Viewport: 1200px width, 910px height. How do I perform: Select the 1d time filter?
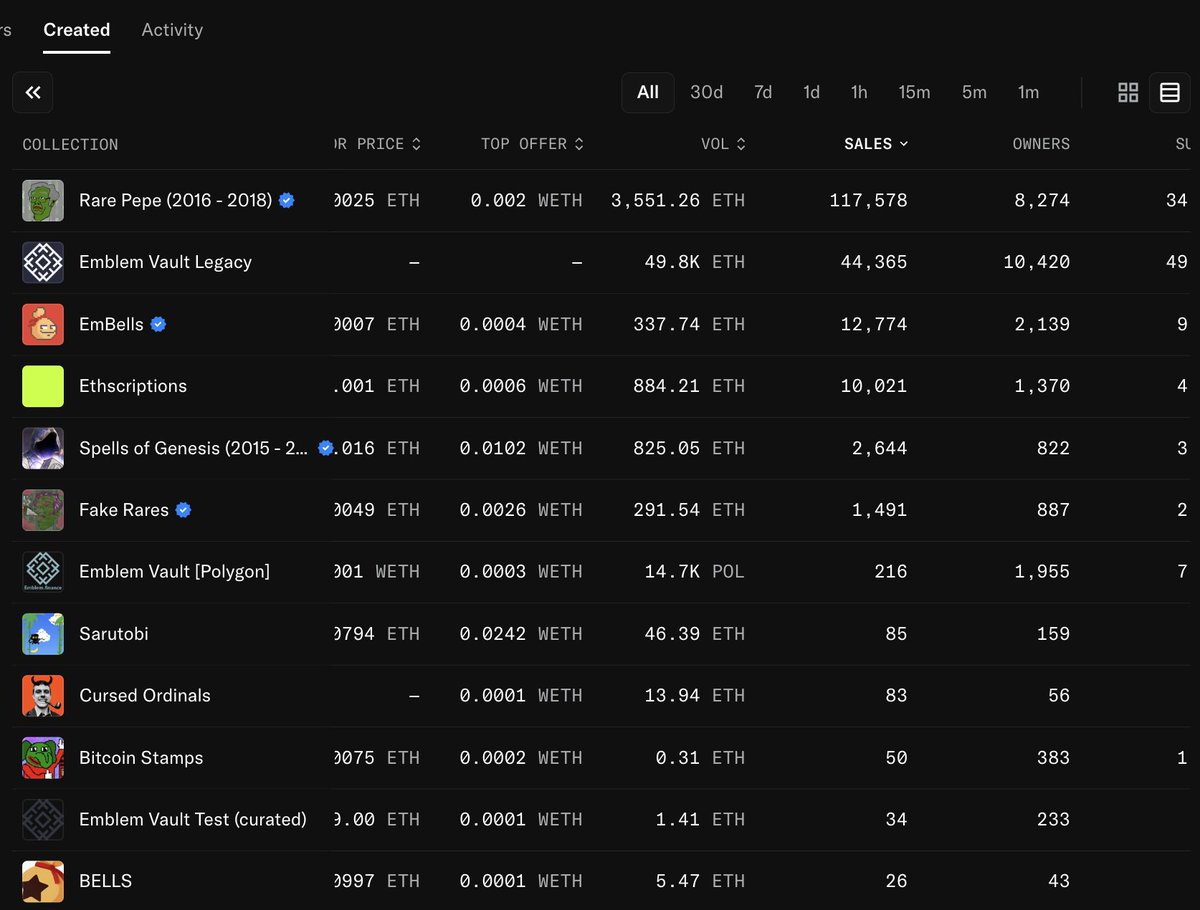click(x=811, y=92)
